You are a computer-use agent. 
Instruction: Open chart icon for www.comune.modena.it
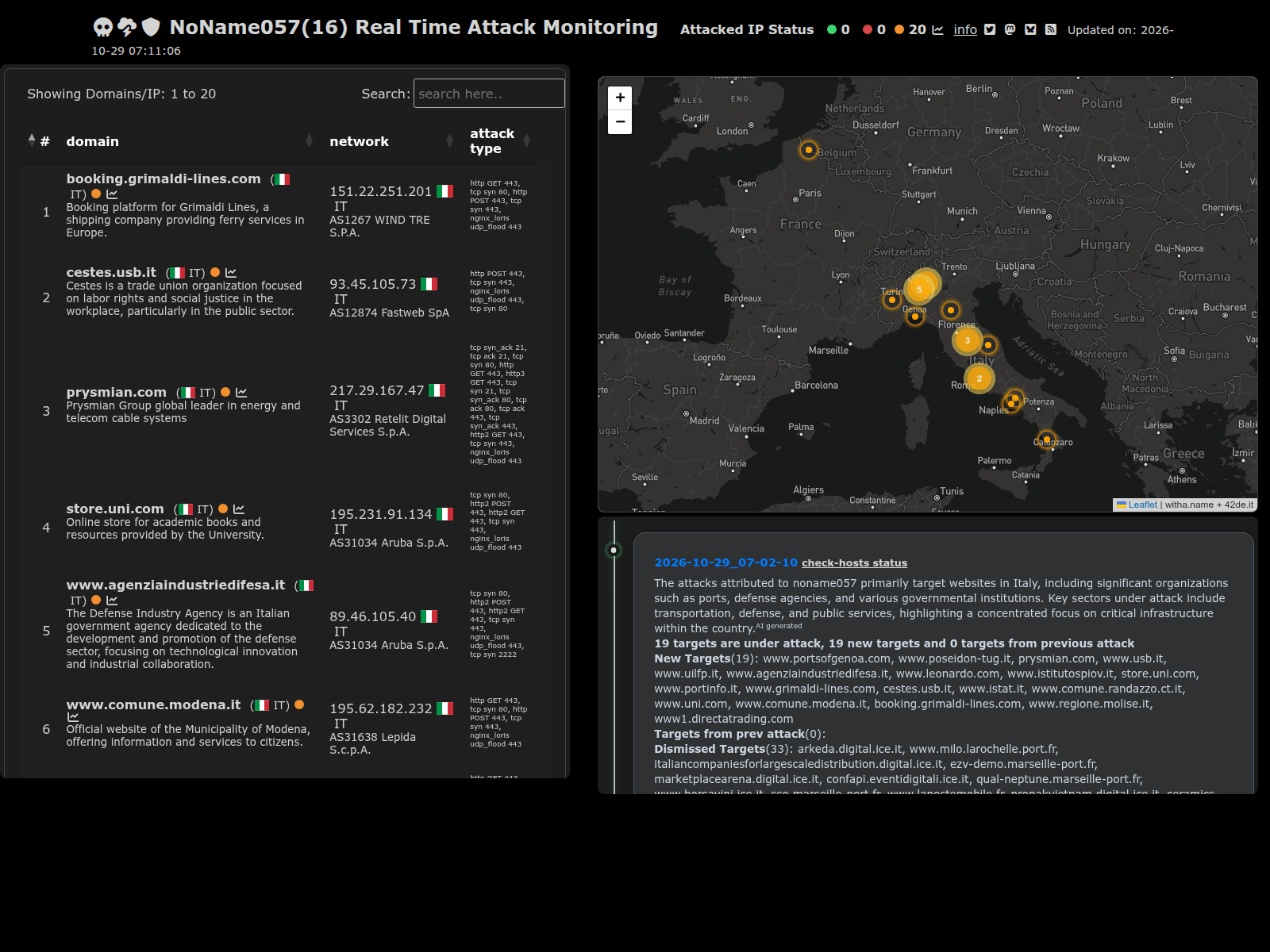click(73, 717)
